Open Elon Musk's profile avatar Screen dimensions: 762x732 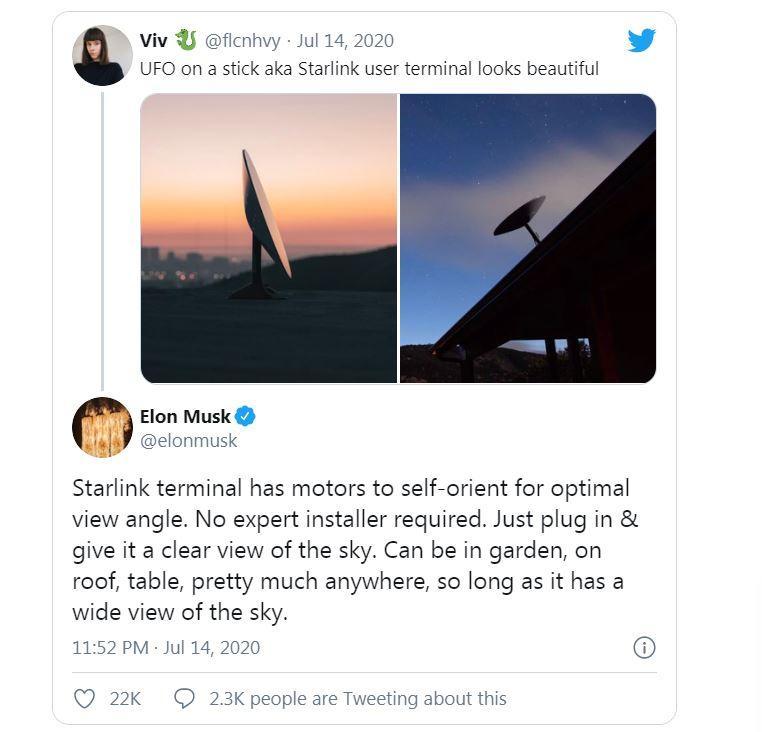(102, 427)
